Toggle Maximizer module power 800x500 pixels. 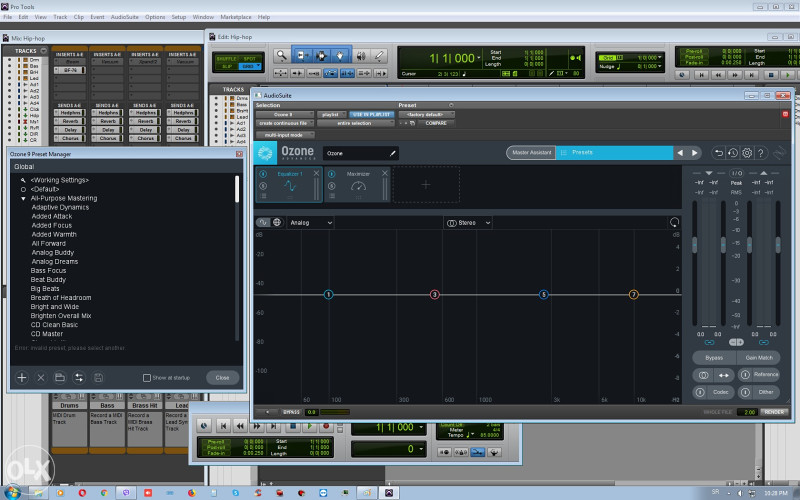(x=332, y=174)
